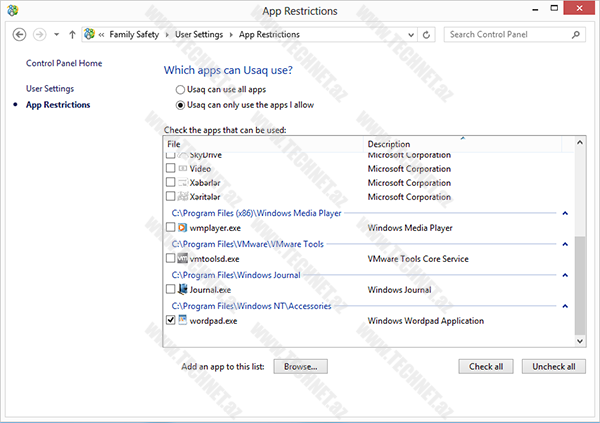Go back with the back arrow

pos(19,34)
